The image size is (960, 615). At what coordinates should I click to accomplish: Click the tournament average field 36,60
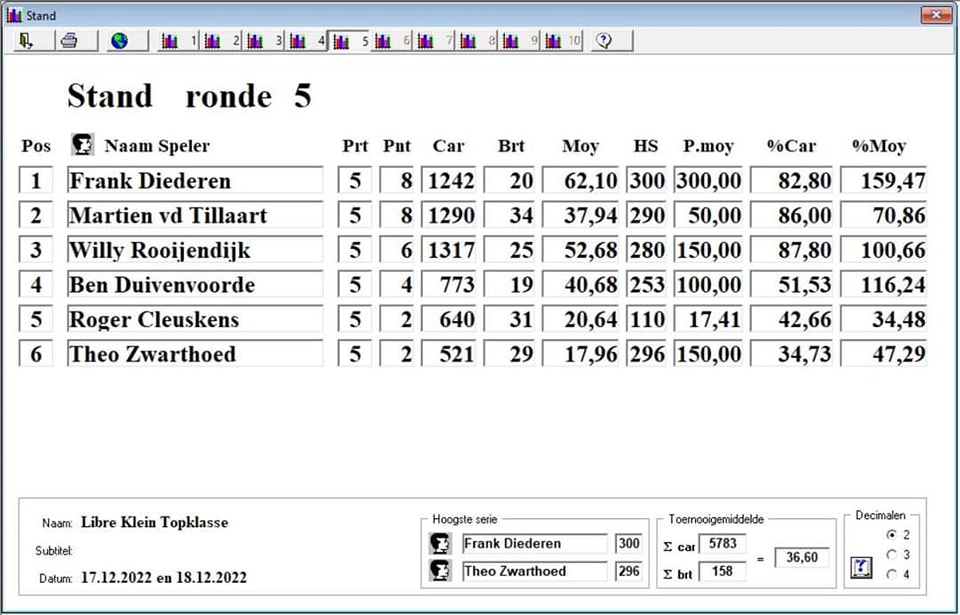[803, 558]
